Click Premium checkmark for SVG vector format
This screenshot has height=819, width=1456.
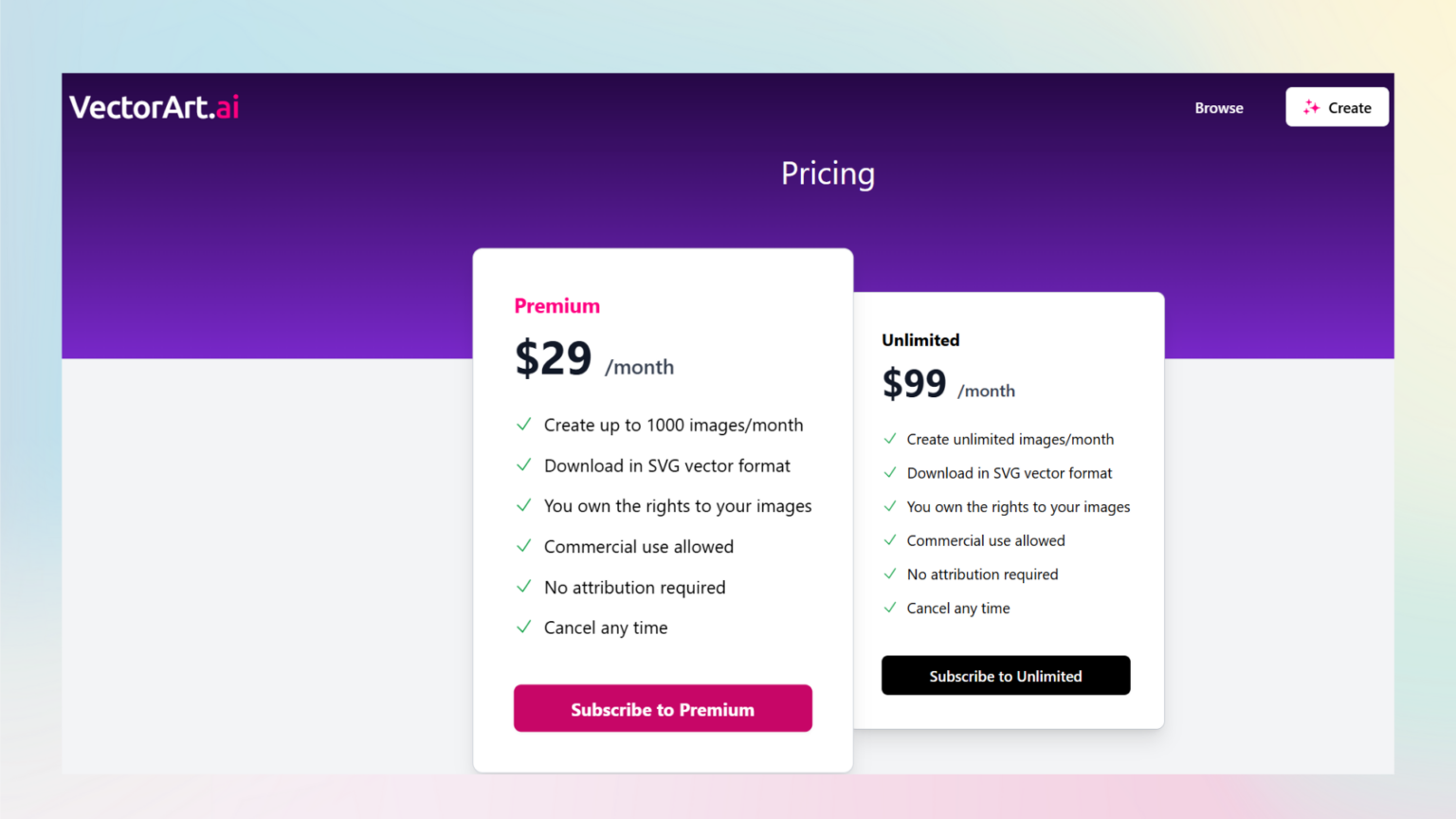(523, 464)
